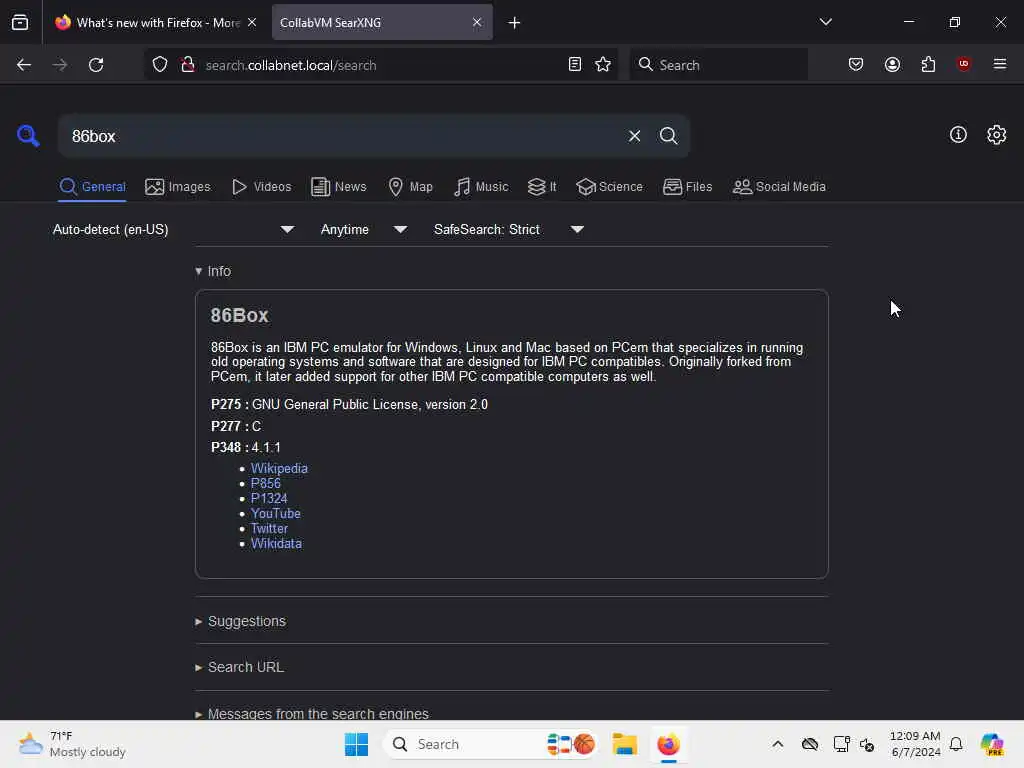Image resolution: width=1024 pixels, height=768 pixels.
Task: Close the What's new with Firefox tab
Action: [x=252, y=22]
